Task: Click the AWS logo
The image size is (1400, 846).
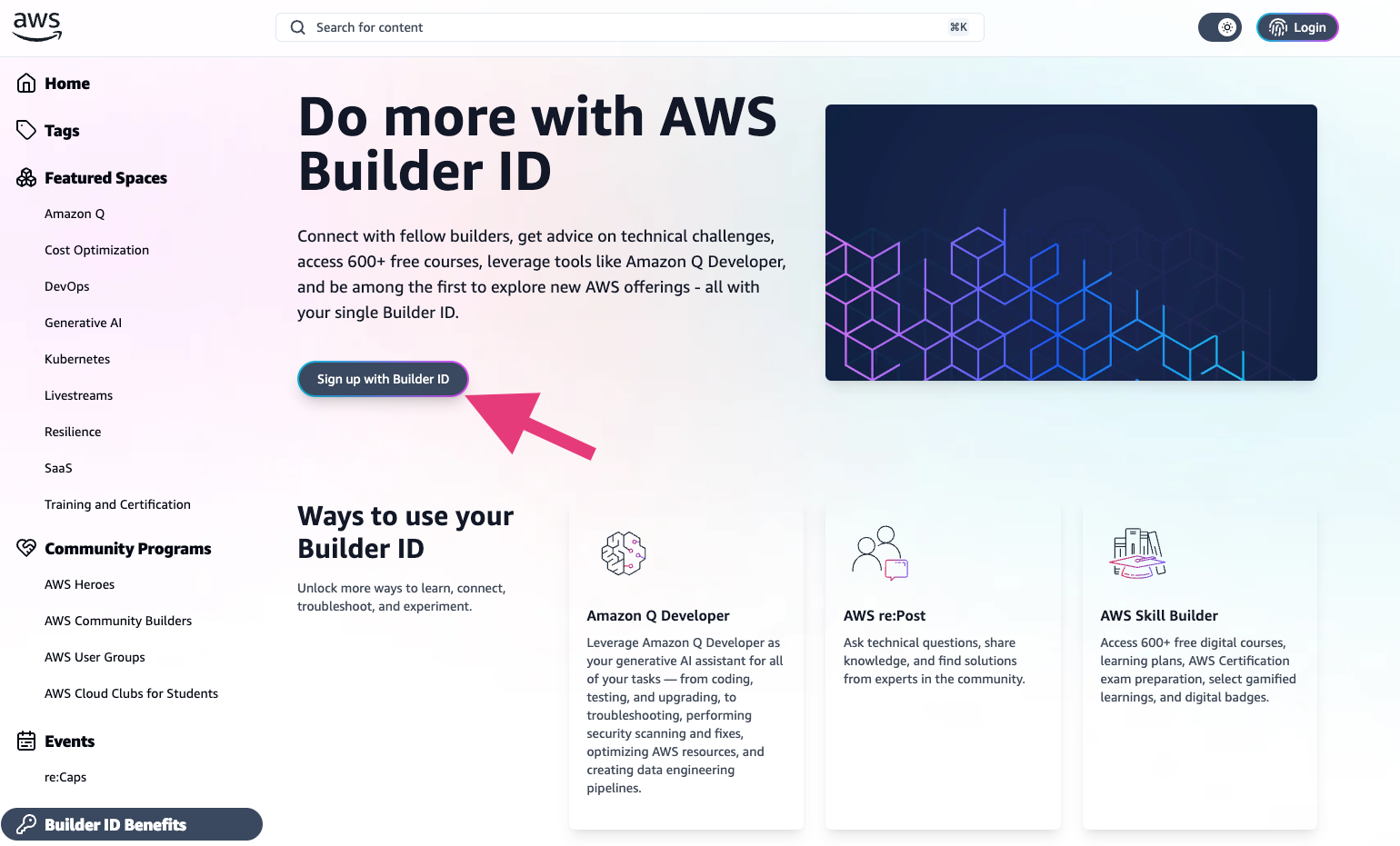Action: (x=37, y=27)
